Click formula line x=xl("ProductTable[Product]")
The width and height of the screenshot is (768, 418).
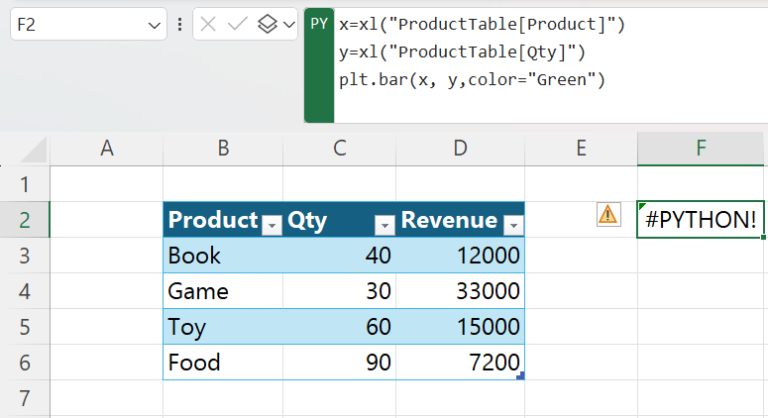tap(482, 24)
